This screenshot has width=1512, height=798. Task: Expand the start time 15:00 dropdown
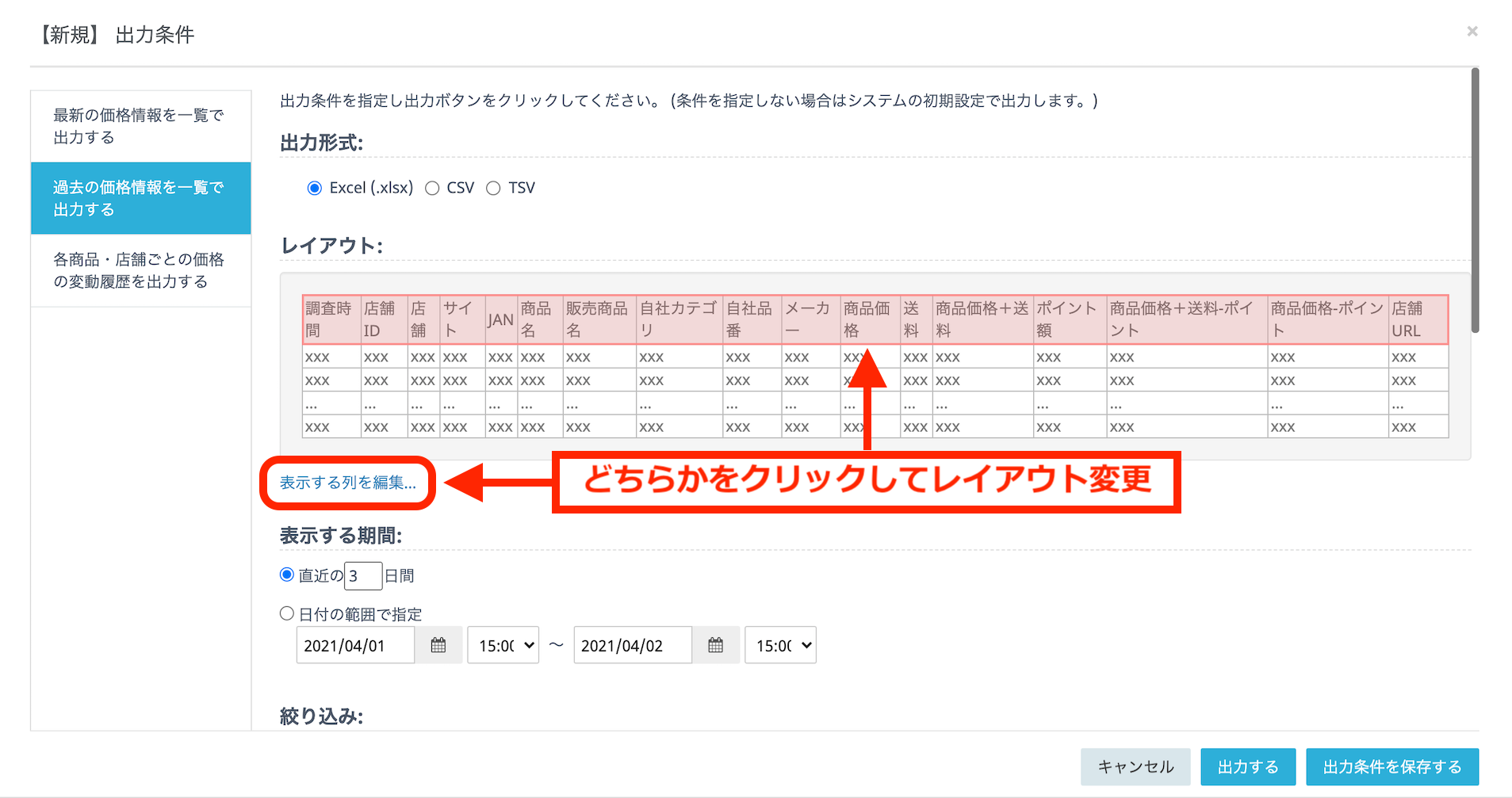(x=503, y=645)
